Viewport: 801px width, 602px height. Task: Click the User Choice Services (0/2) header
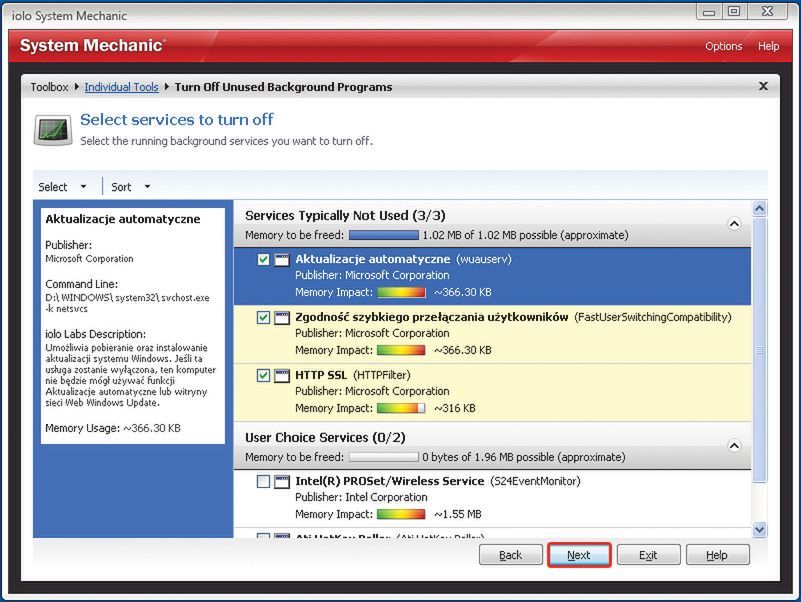coord(325,437)
